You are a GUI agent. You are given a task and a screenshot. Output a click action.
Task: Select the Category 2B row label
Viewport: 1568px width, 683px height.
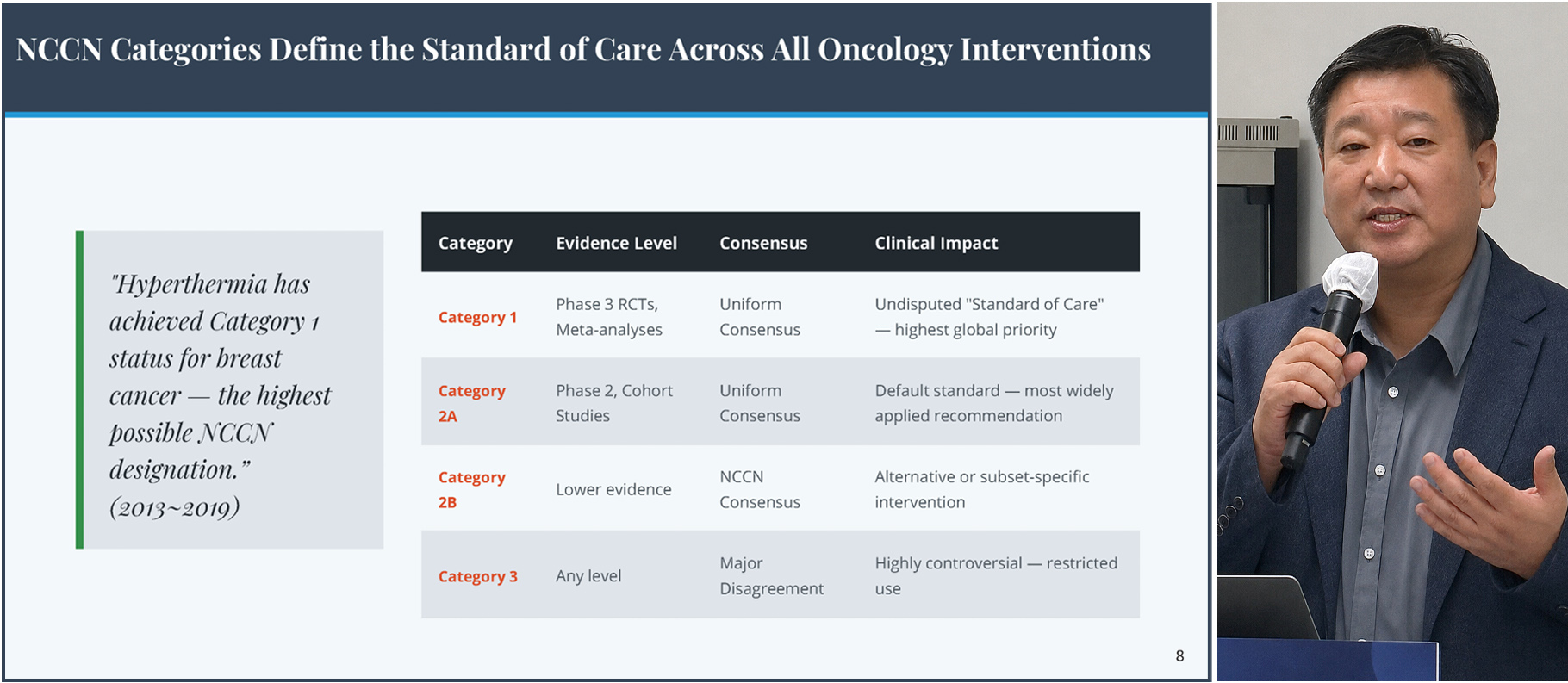pyautogui.click(x=471, y=489)
